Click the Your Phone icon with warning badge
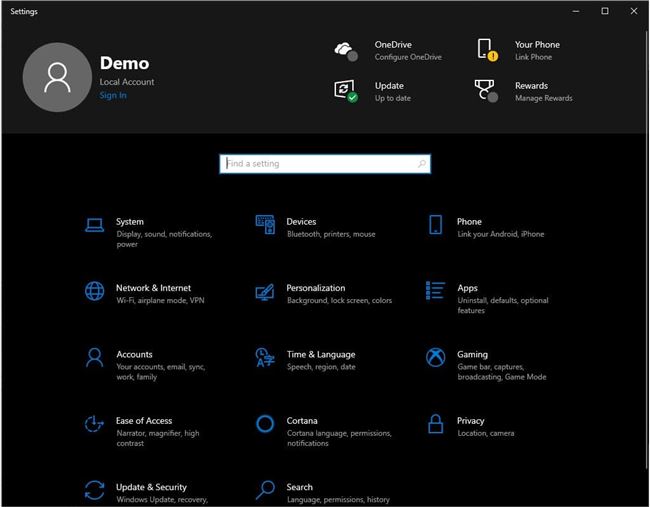Viewport: 650px width, 507px height. point(487,50)
